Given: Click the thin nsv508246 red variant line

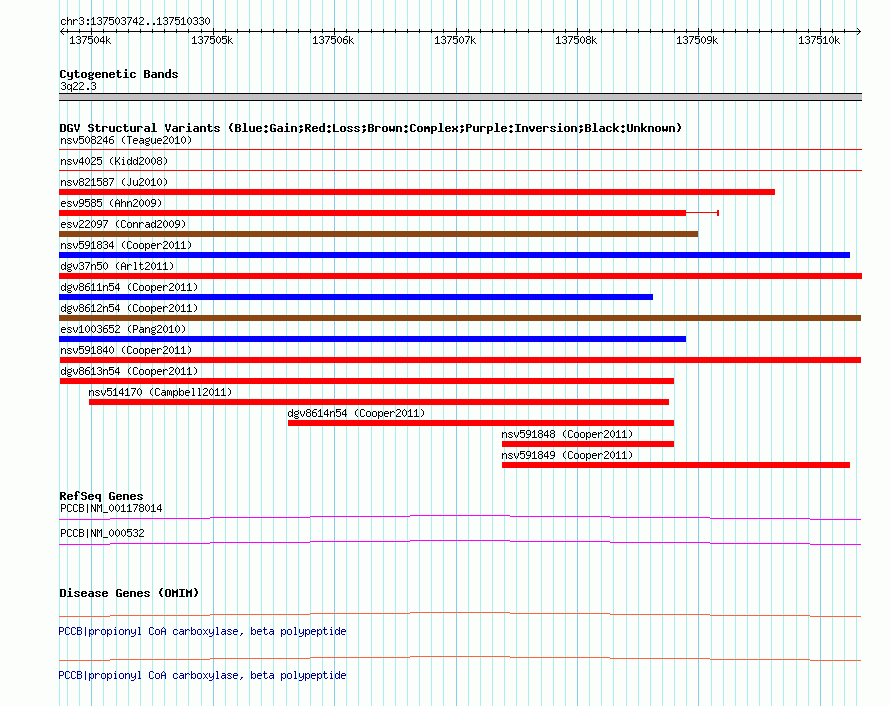Looking at the screenshot, I should click(460, 150).
